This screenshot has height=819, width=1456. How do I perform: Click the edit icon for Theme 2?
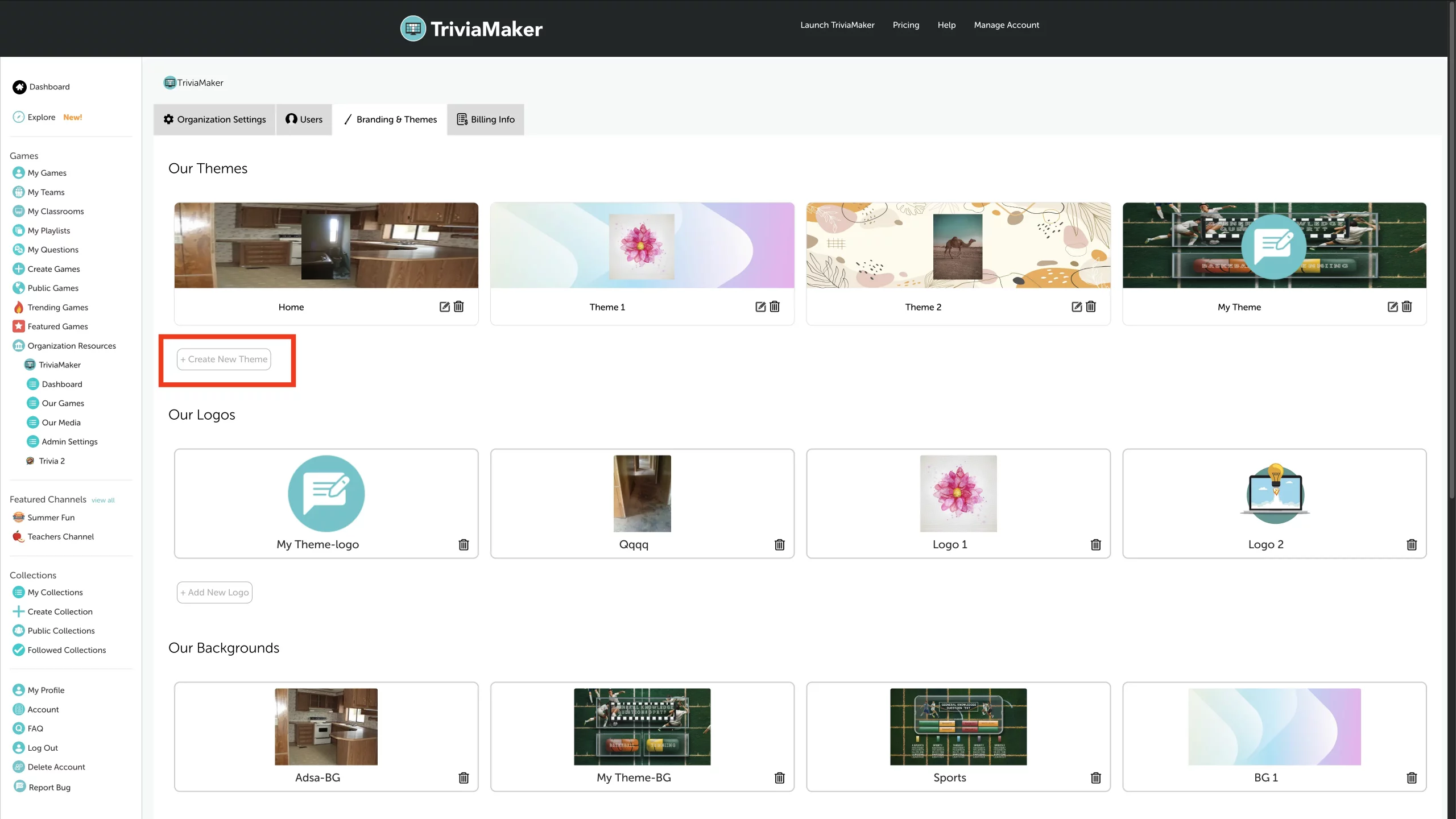click(x=1077, y=307)
